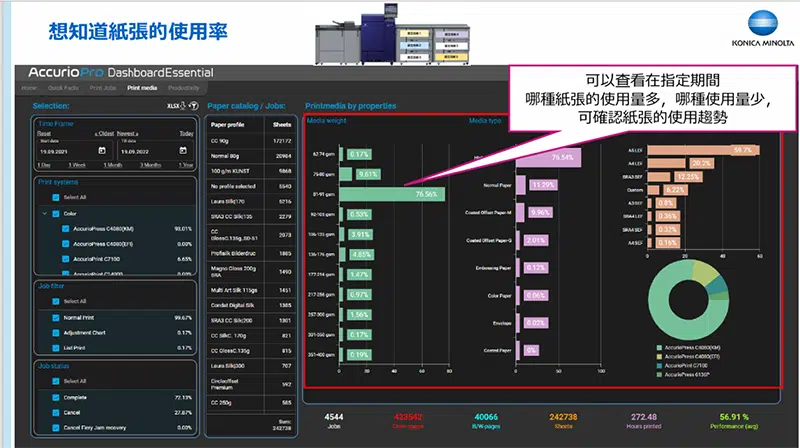The width and height of the screenshot is (800, 448).
Task: Open the Till date calendar picker icon
Action: coord(183,151)
